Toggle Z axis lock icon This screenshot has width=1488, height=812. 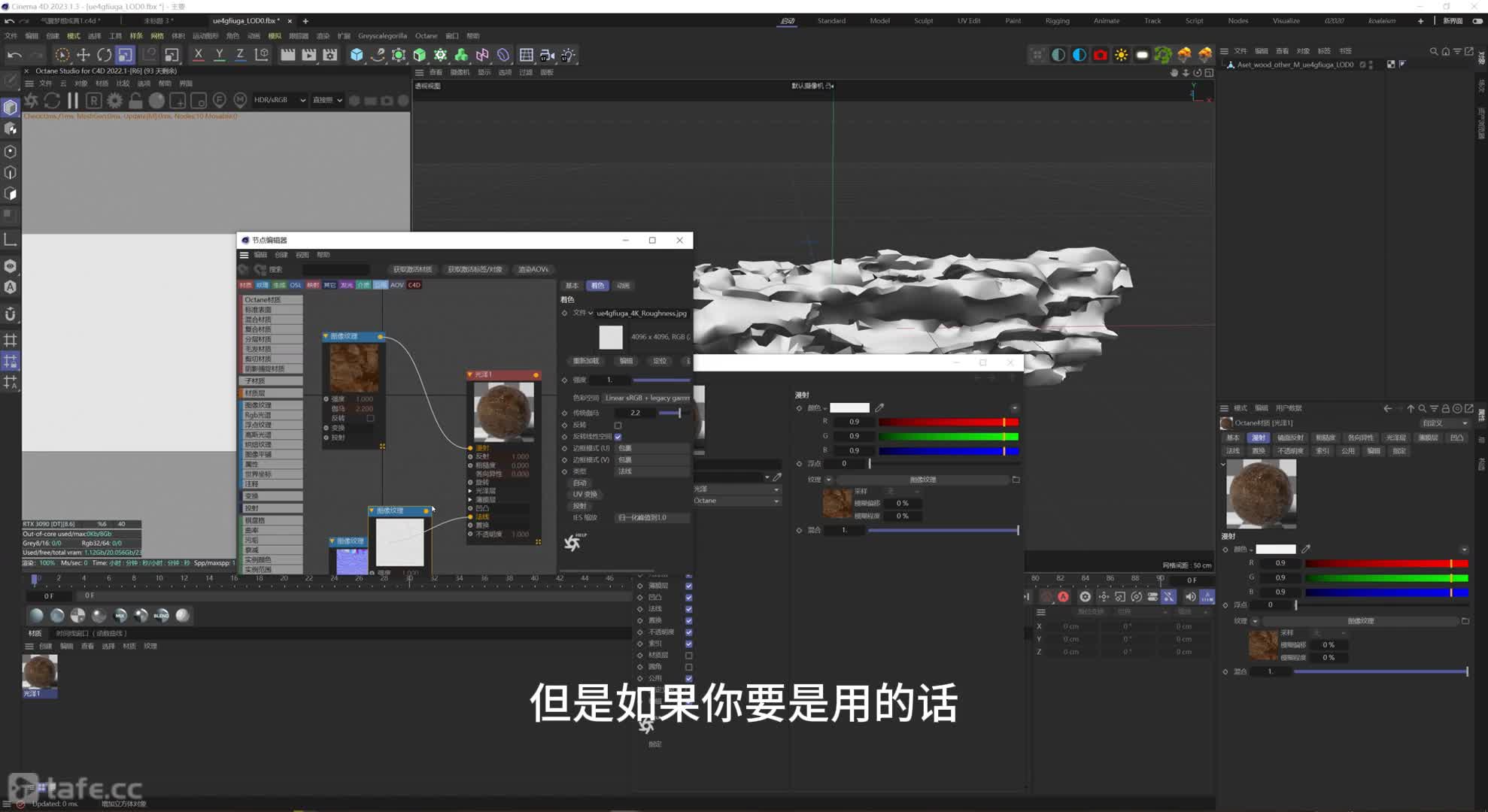click(x=240, y=55)
